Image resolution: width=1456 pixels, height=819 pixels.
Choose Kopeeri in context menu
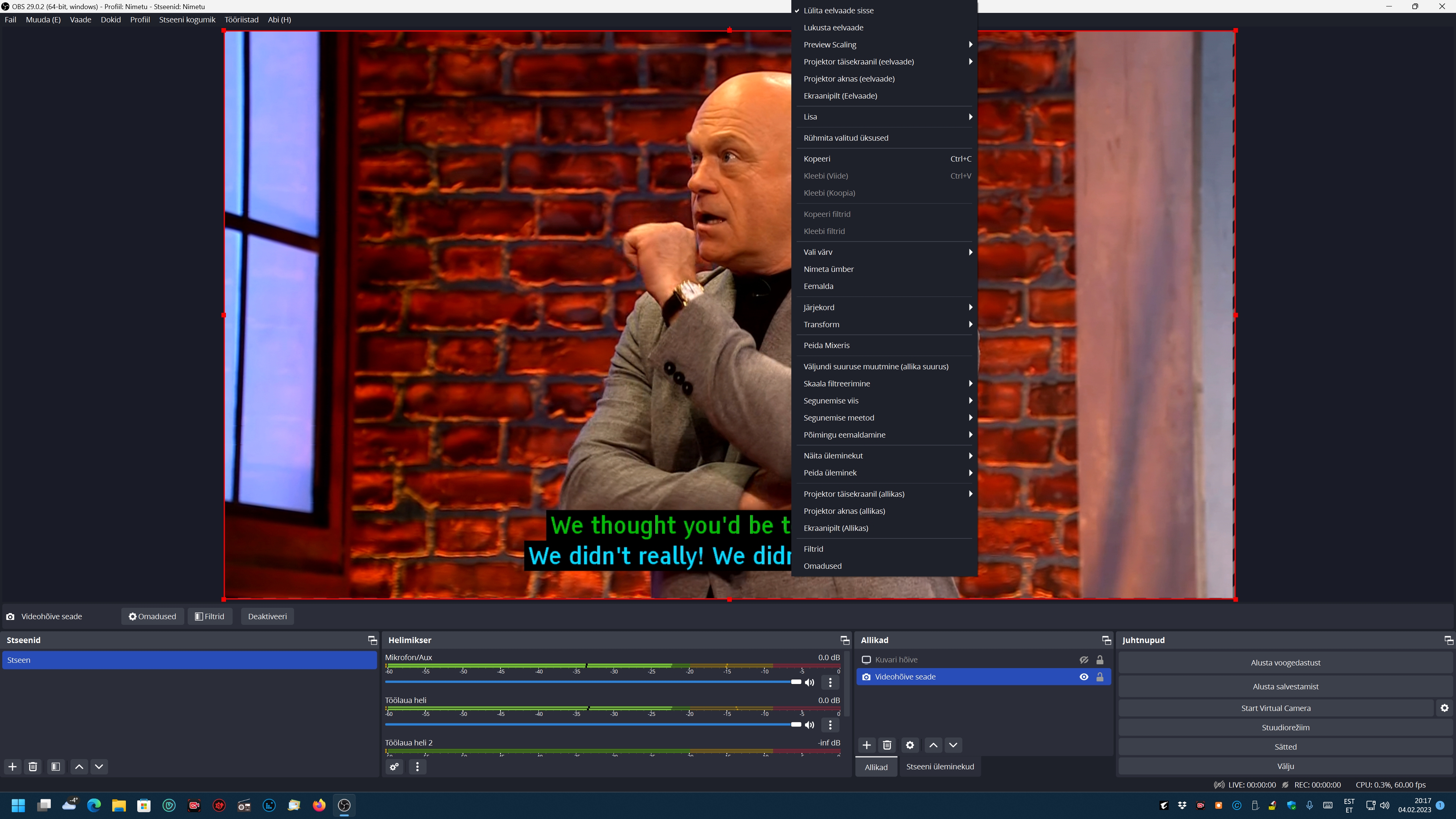point(884,158)
